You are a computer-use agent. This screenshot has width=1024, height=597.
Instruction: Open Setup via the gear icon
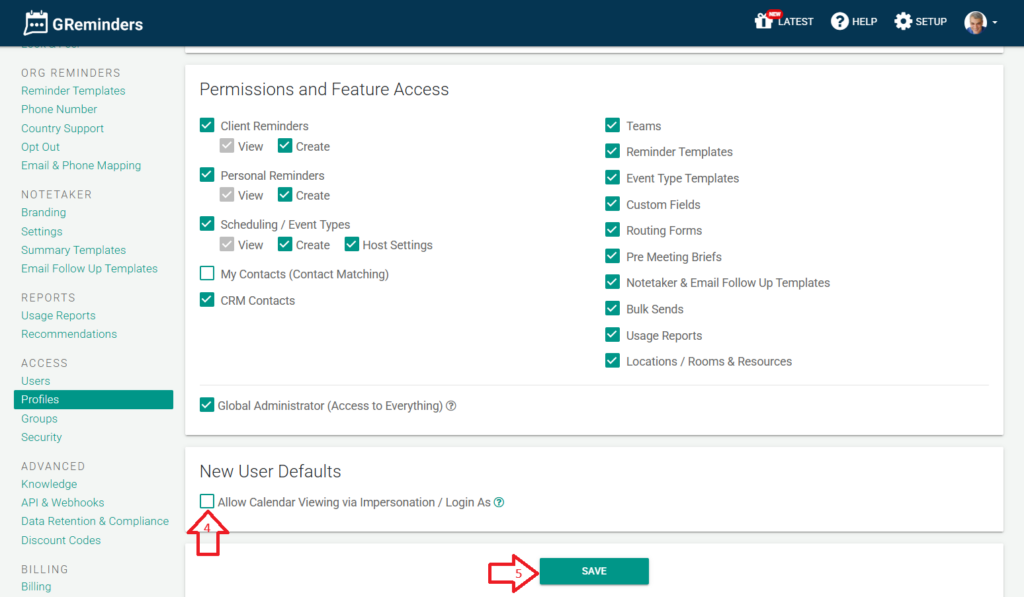903,21
